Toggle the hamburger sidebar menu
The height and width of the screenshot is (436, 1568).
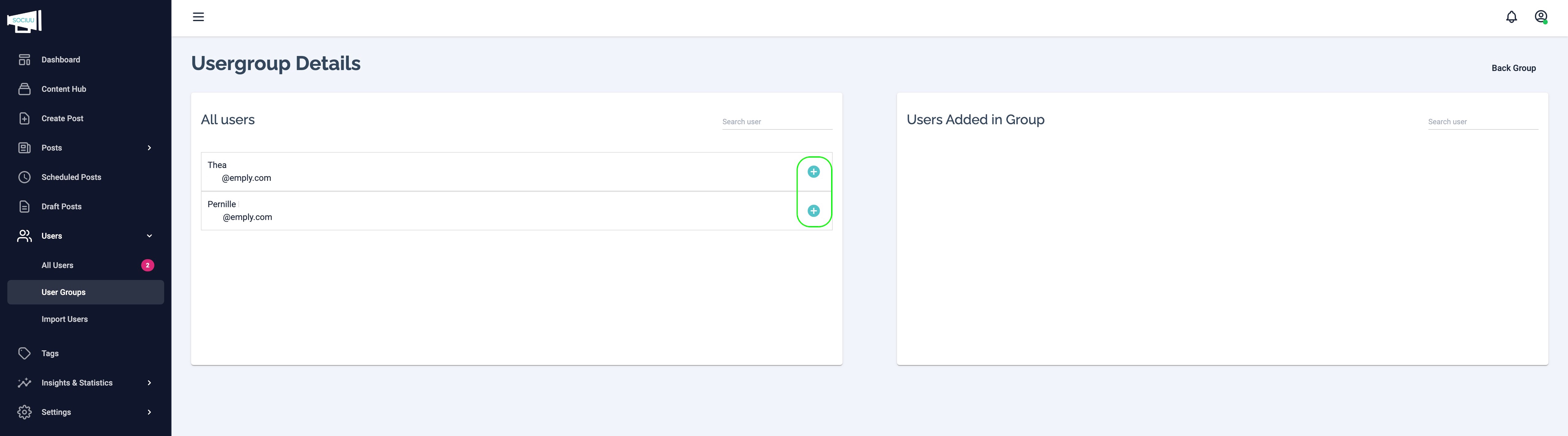pos(198,17)
